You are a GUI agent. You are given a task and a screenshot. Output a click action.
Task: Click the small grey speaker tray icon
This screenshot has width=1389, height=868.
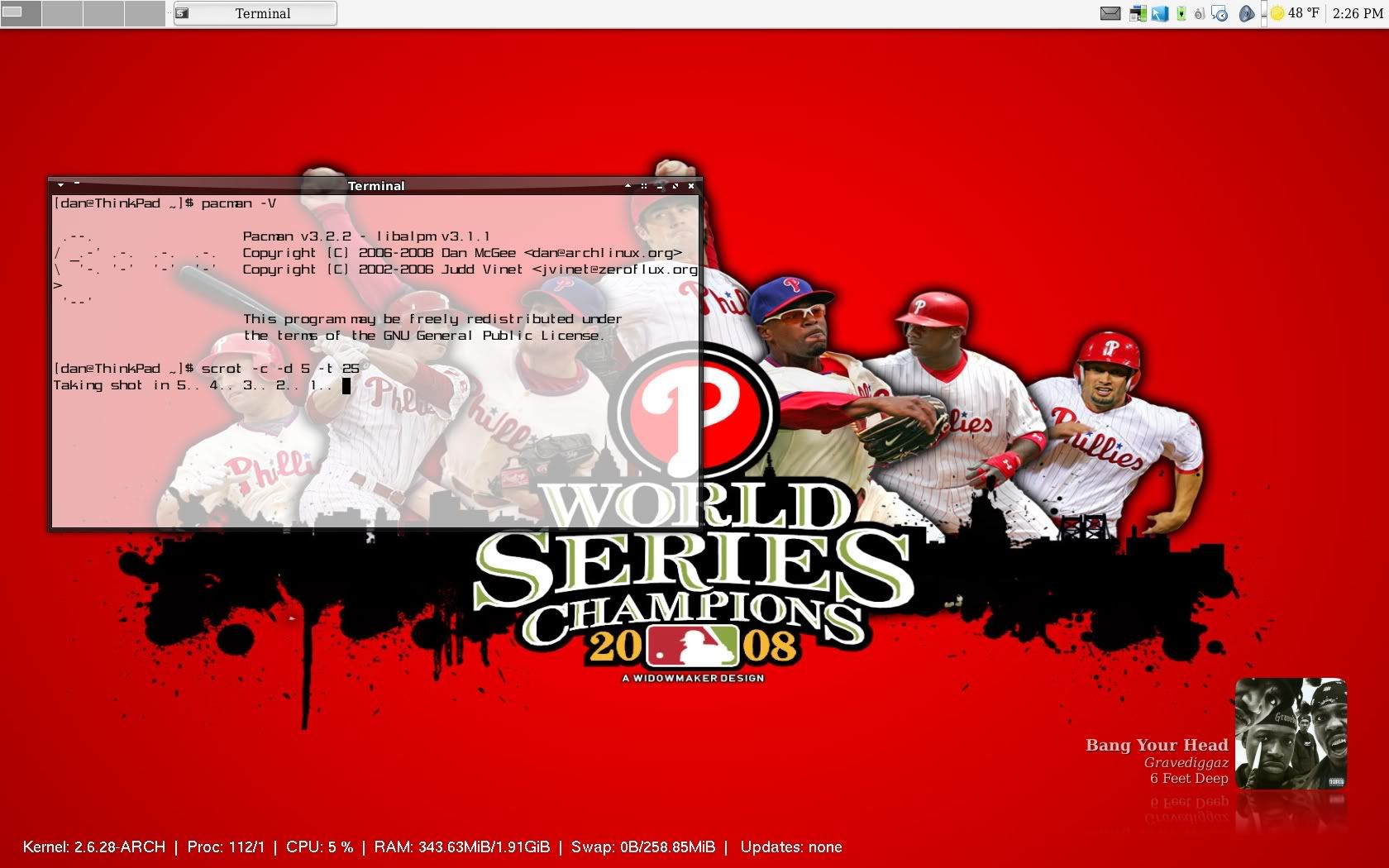pyautogui.click(x=1199, y=13)
